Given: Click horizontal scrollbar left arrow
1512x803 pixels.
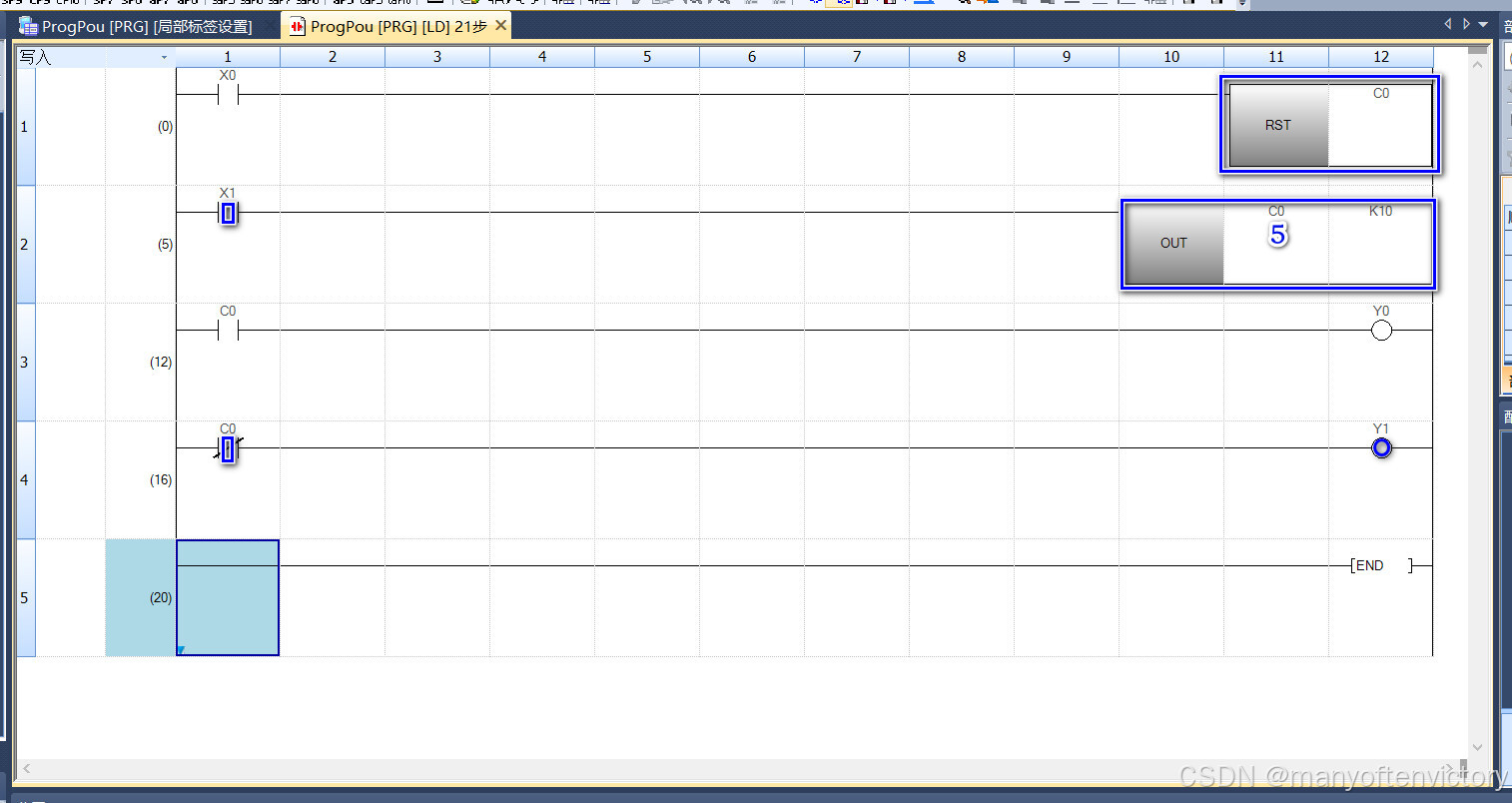Looking at the screenshot, I should pos(27,768).
